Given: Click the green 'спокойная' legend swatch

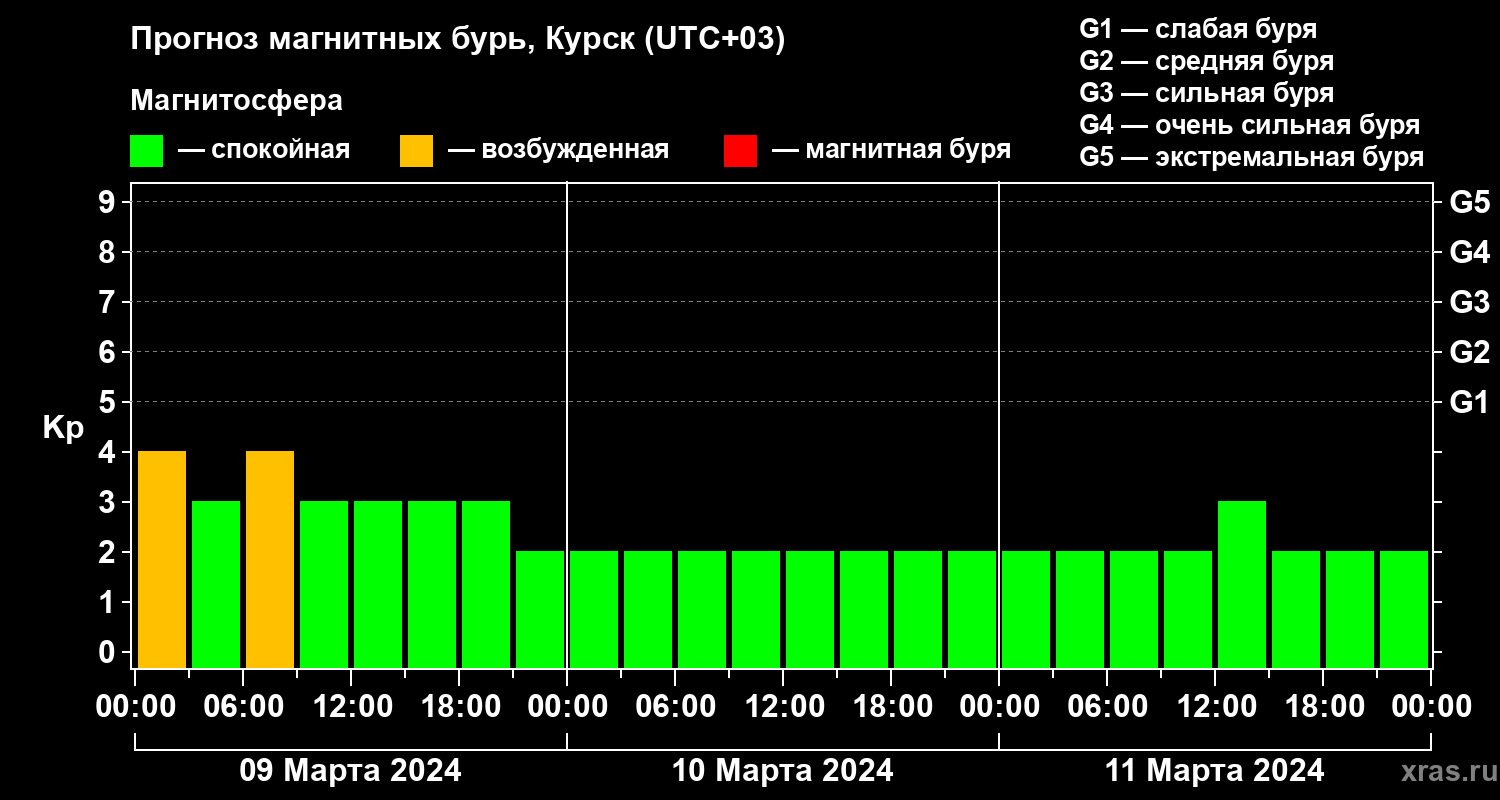Looking at the screenshot, I should coord(146,151).
